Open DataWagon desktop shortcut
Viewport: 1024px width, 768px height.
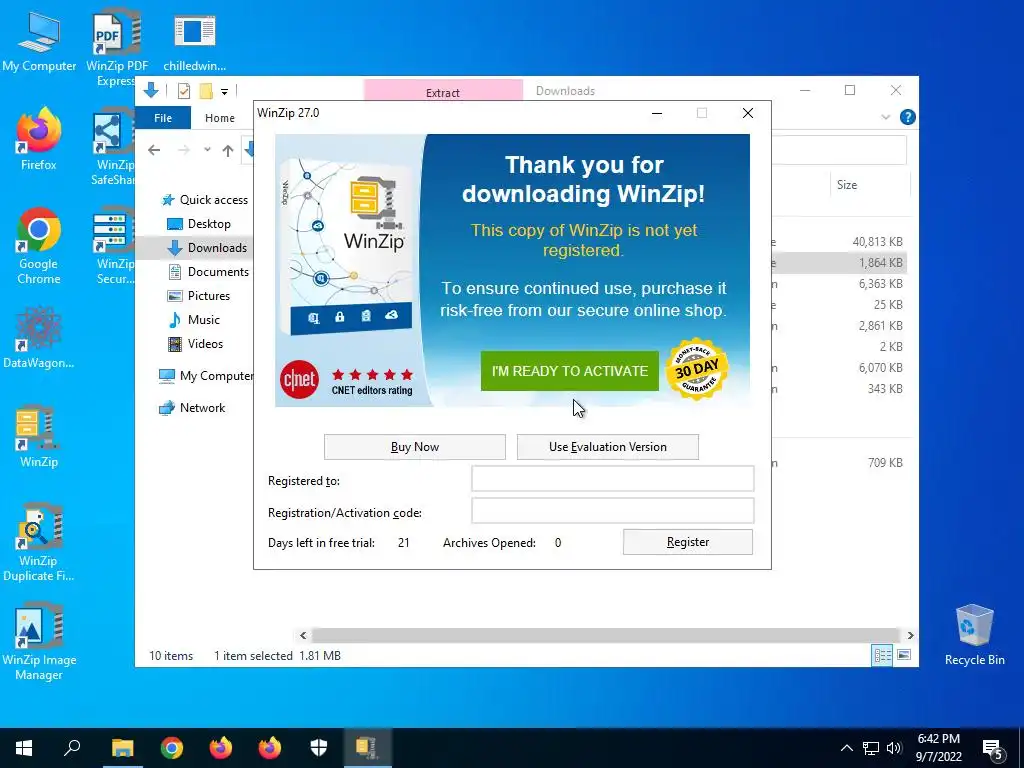click(39, 338)
